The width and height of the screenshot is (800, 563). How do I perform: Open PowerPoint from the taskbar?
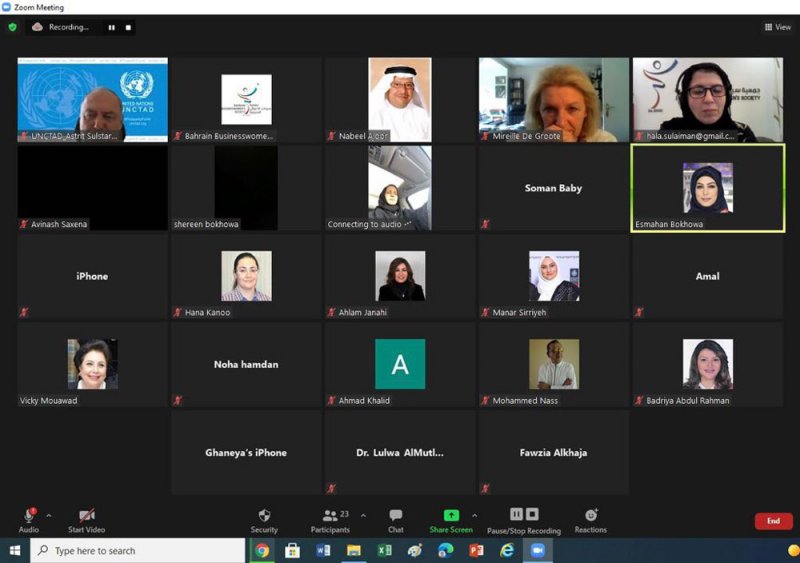tap(476, 551)
